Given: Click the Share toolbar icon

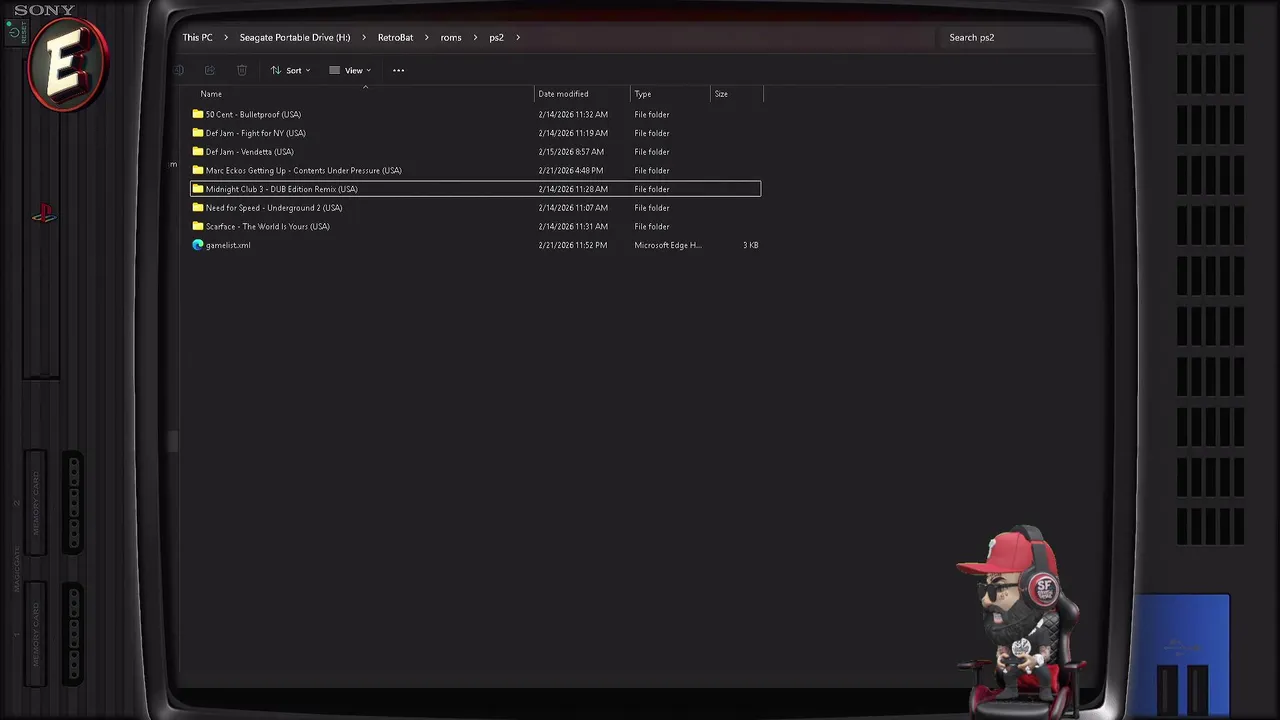Looking at the screenshot, I should click(x=210, y=70).
